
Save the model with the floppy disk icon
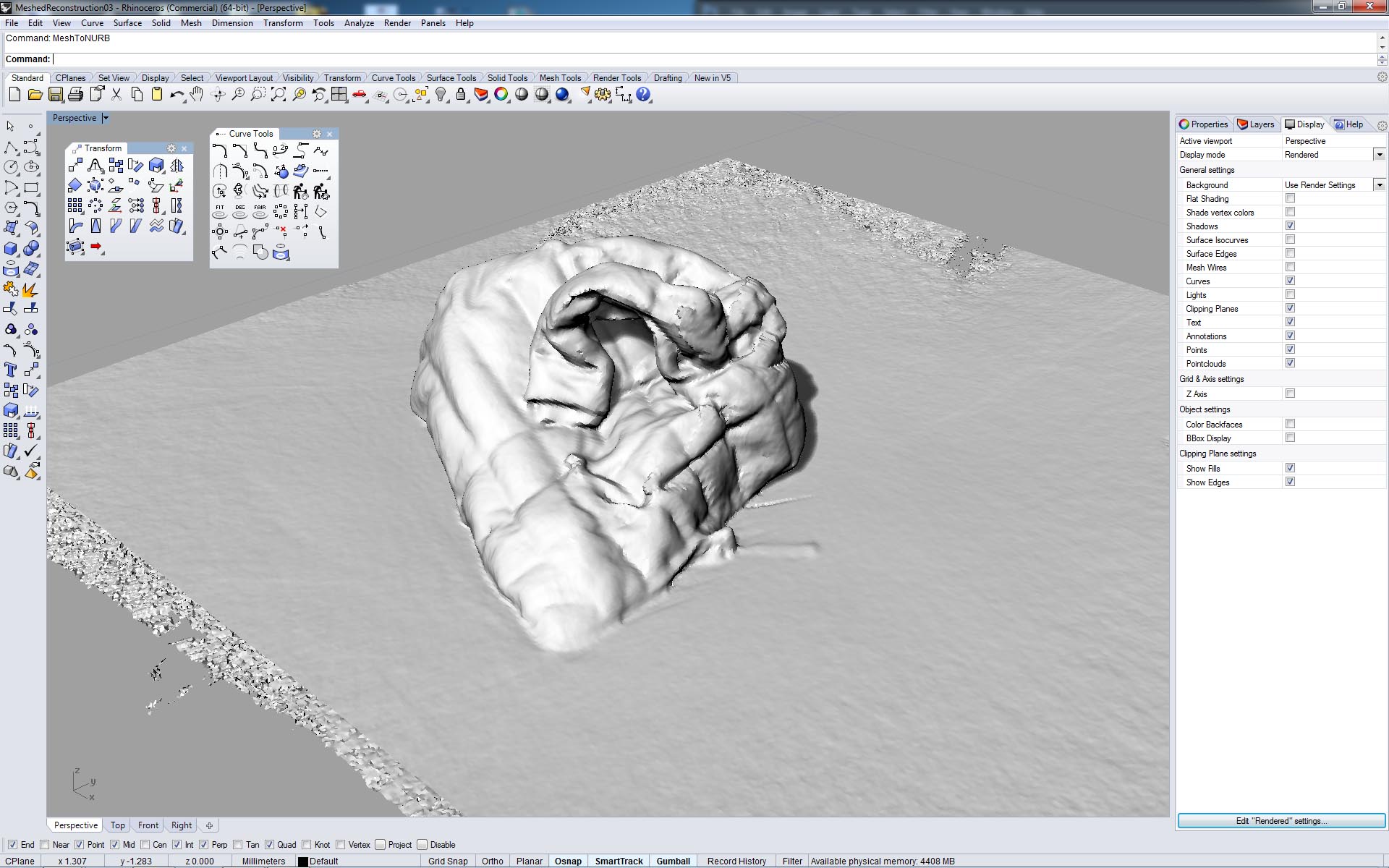pos(55,95)
